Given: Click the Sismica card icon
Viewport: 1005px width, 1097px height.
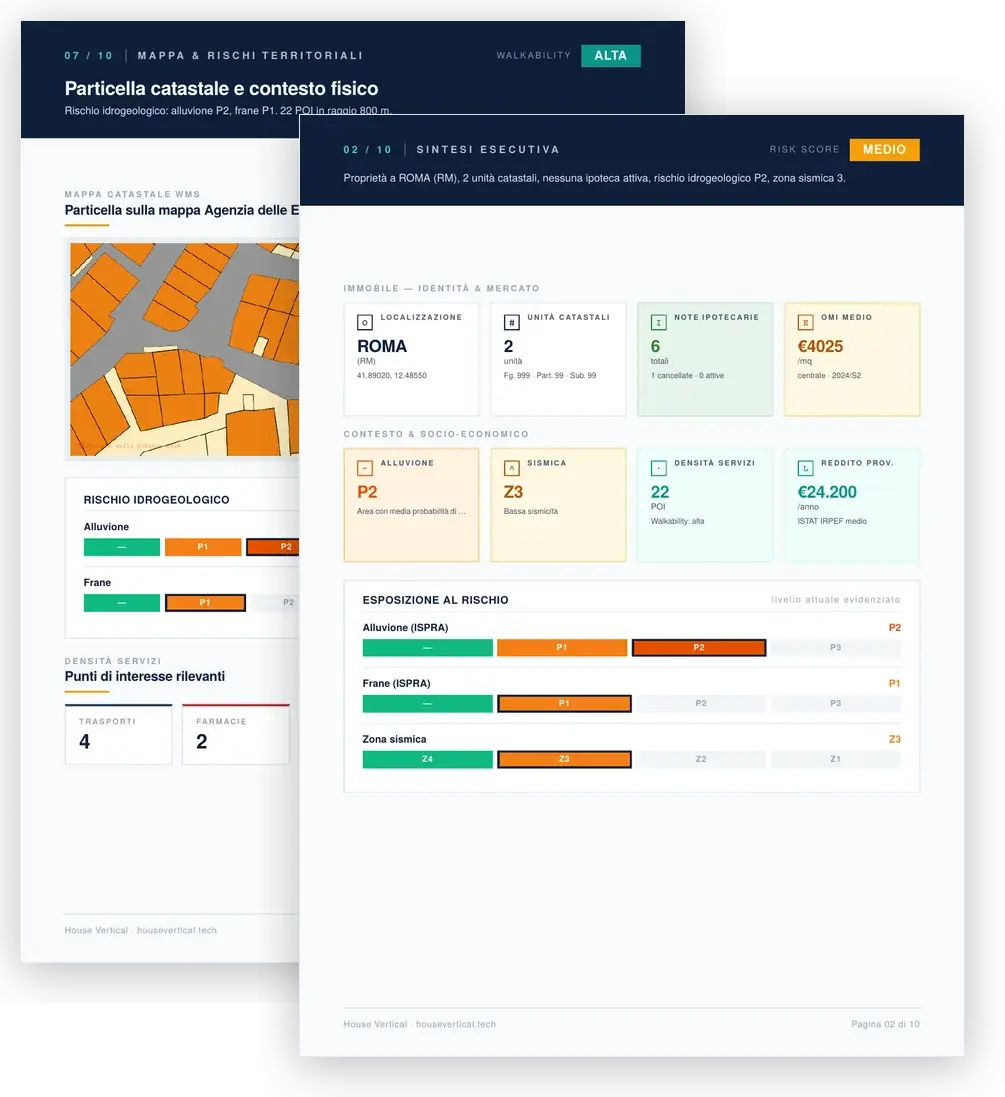Looking at the screenshot, I should click(x=512, y=468).
